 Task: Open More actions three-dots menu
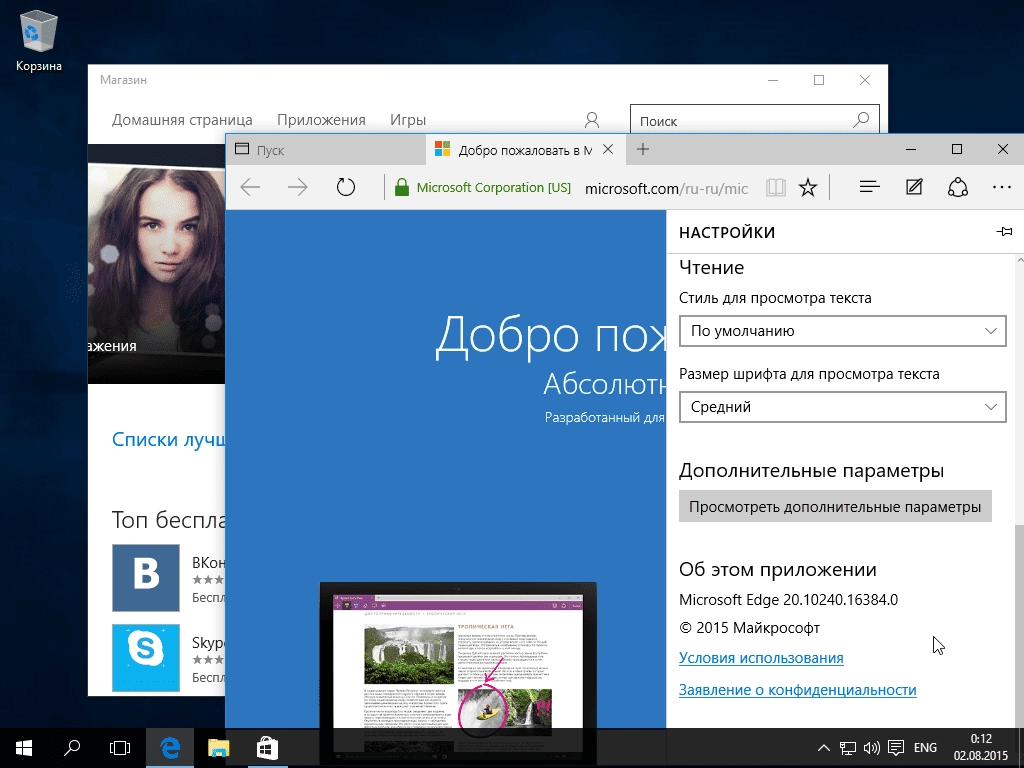[1002, 187]
